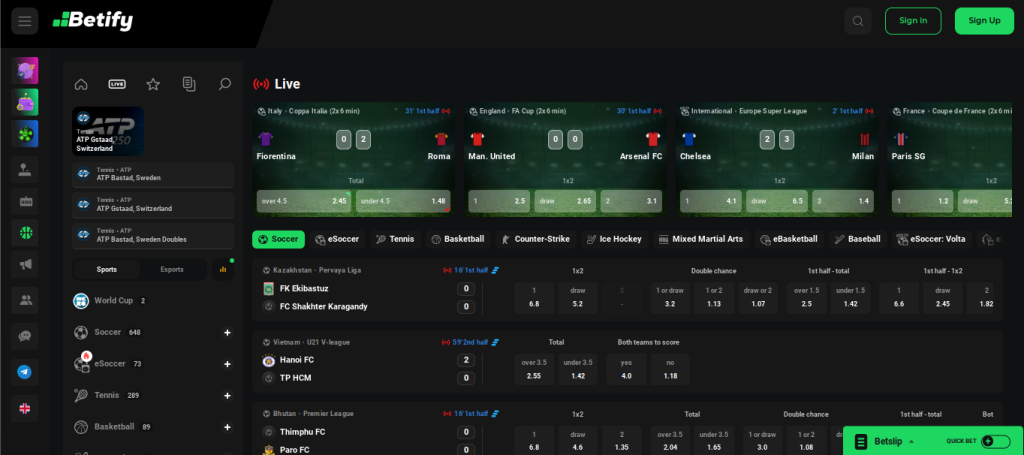Open the green purse sidebar icon
Viewport: 1024px width, 455px height.
pyautogui.click(x=25, y=102)
